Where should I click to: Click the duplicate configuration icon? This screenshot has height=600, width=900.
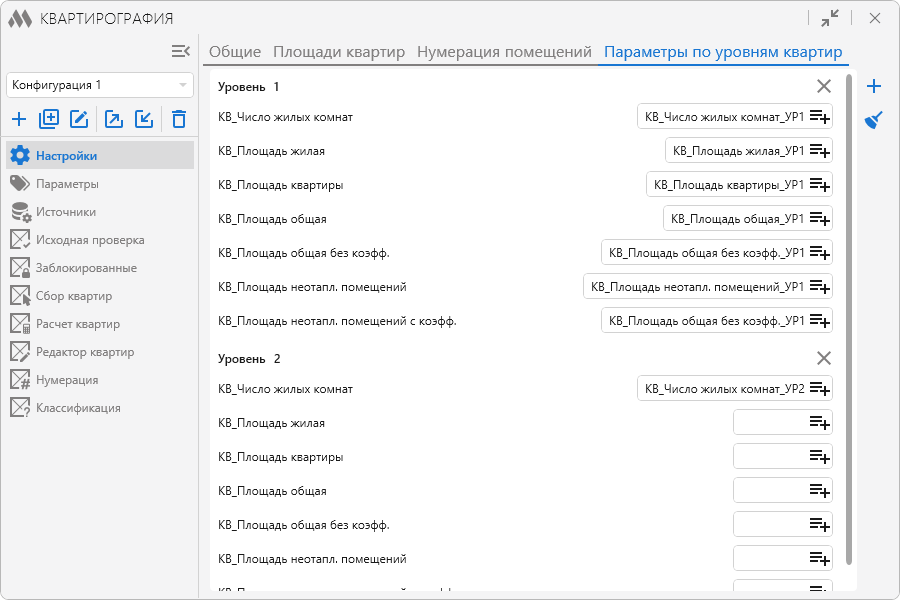[x=49, y=120]
